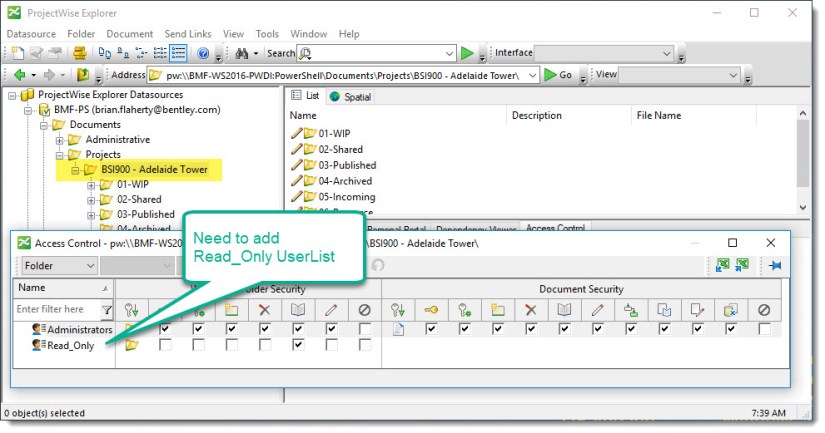Open the document cabinet toolbar icon
Image resolution: width=825 pixels, height=433 pixels.
coord(79,53)
